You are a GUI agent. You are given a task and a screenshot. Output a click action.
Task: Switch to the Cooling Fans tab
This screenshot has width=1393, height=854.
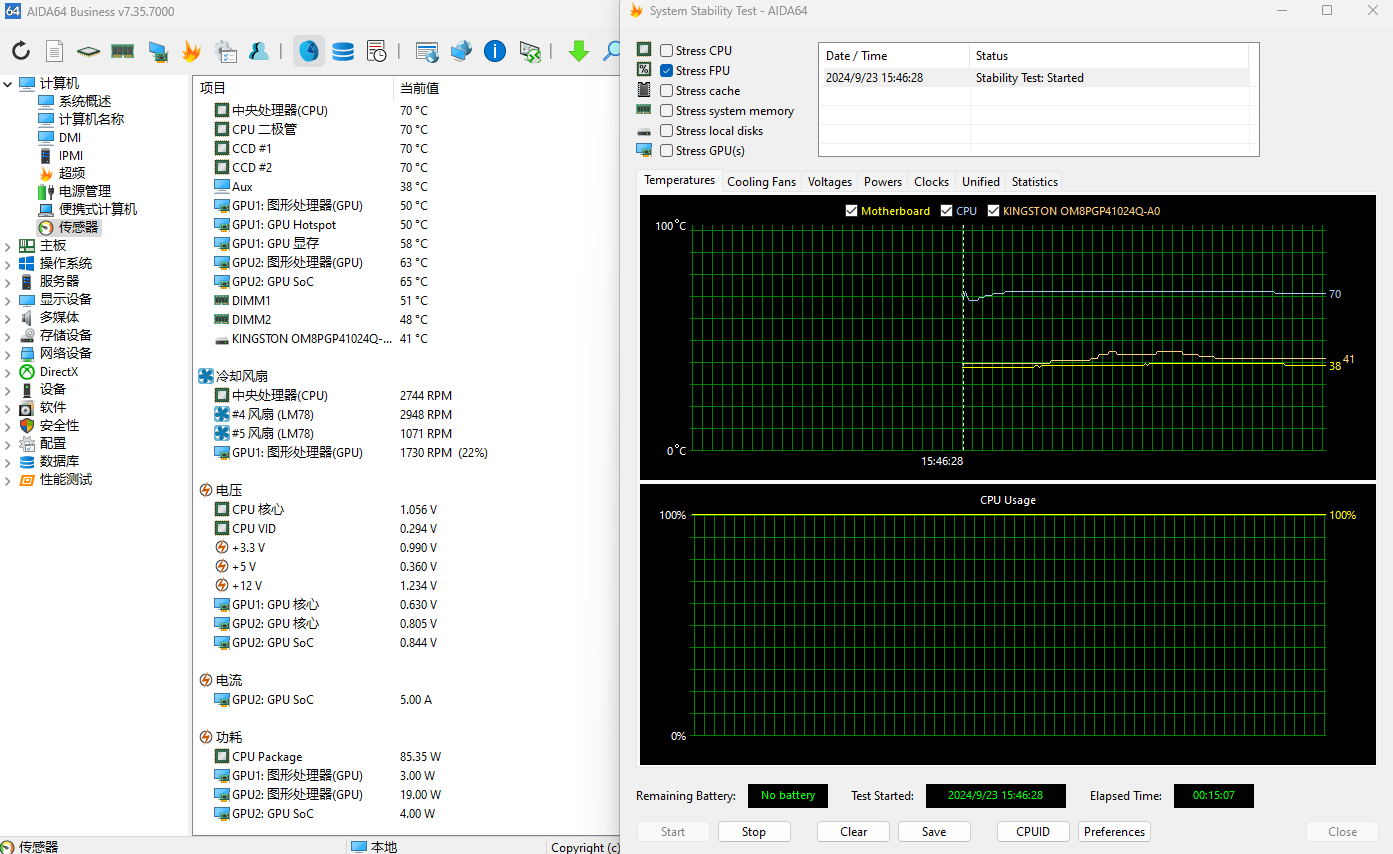(761, 182)
